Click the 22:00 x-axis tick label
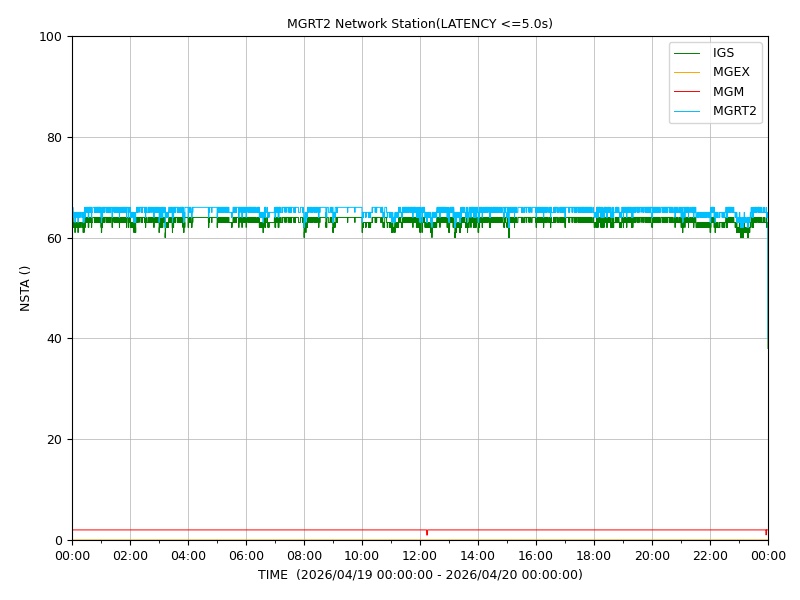 [x=710, y=556]
